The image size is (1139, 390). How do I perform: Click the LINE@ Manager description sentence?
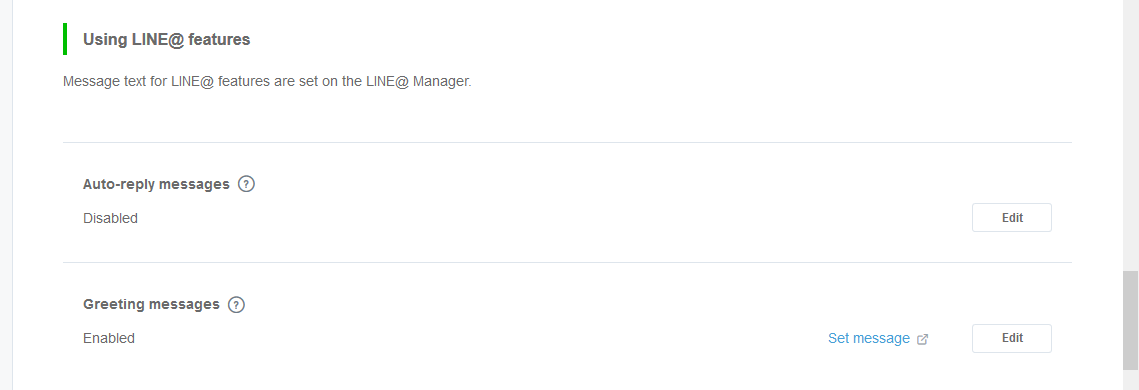point(267,81)
